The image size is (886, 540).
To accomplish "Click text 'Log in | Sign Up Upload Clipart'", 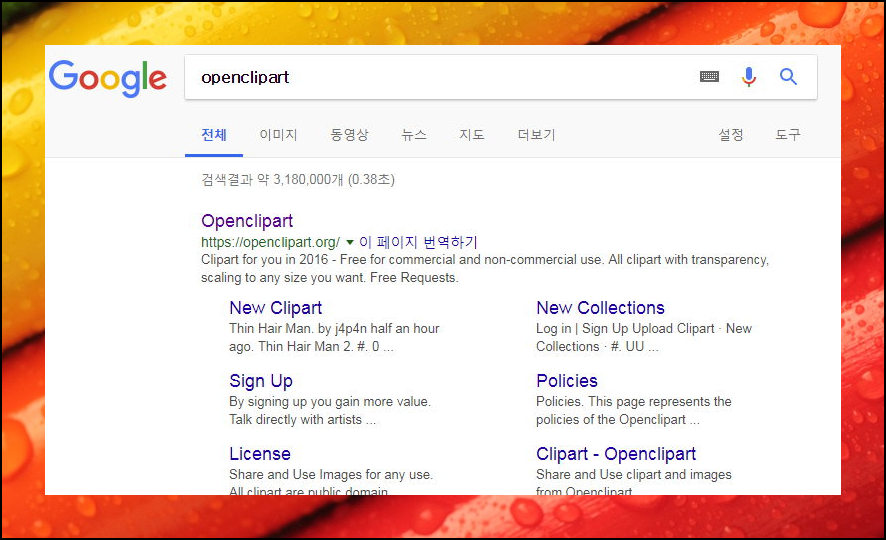I will click(625, 329).
